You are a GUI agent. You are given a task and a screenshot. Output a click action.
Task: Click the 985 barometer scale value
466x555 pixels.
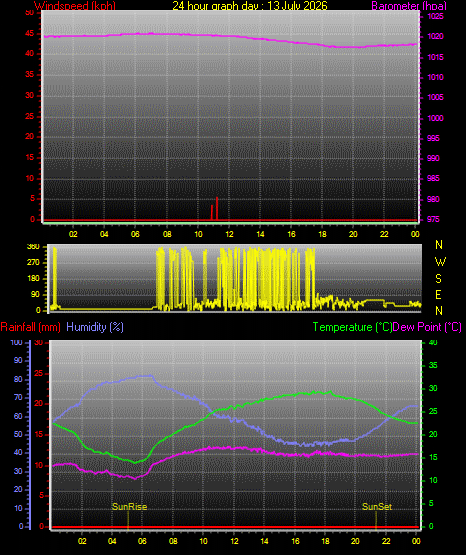pos(433,178)
